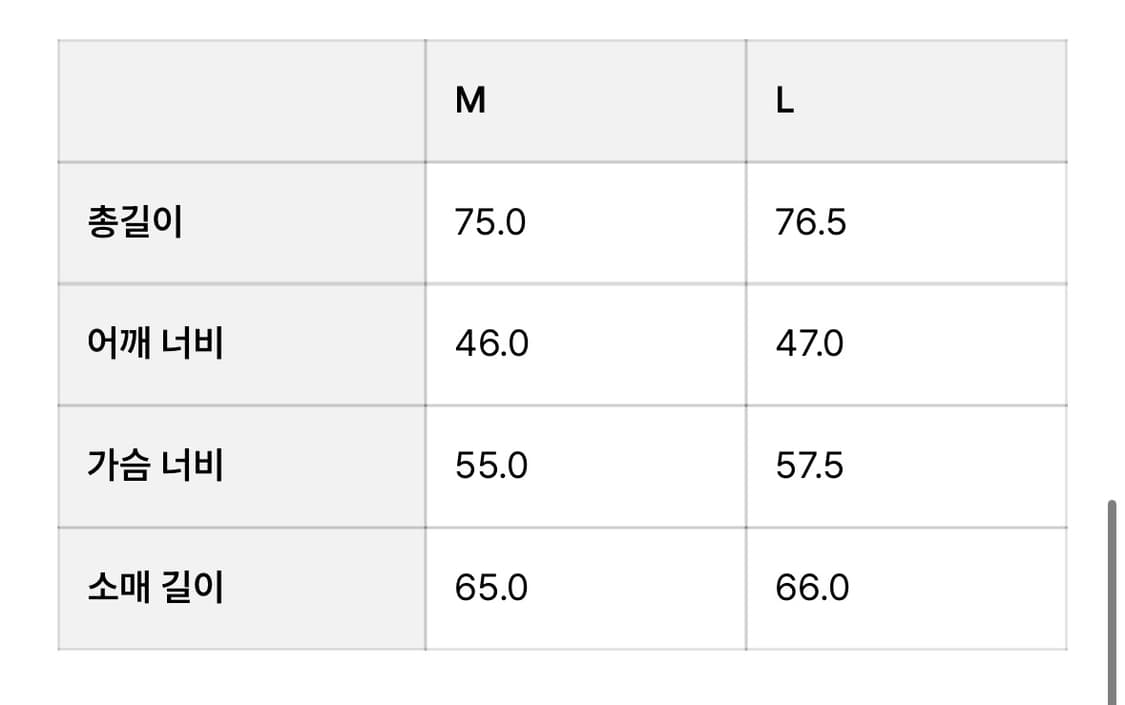Click the 47.0 shoulder width value
1125x705 pixels.
click(x=810, y=344)
